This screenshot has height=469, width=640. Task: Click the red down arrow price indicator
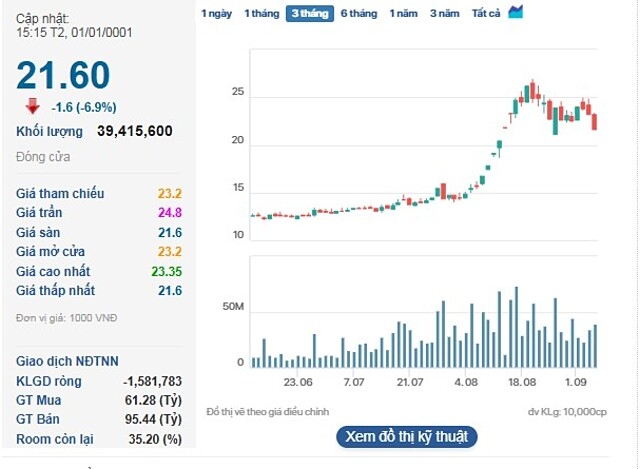click(x=32, y=106)
